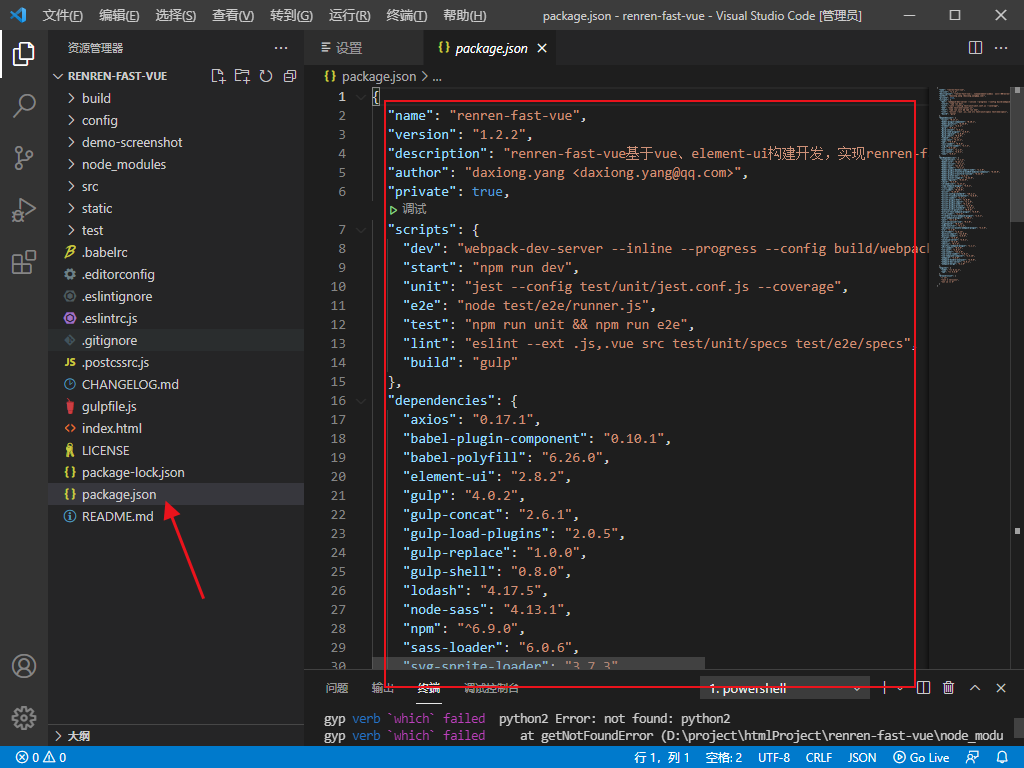
Task: Open the File menu (文件)
Action: [62, 15]
